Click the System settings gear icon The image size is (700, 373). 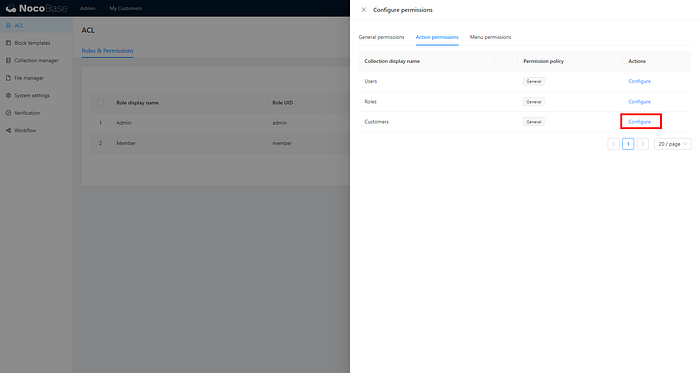(x=8, y=95)
